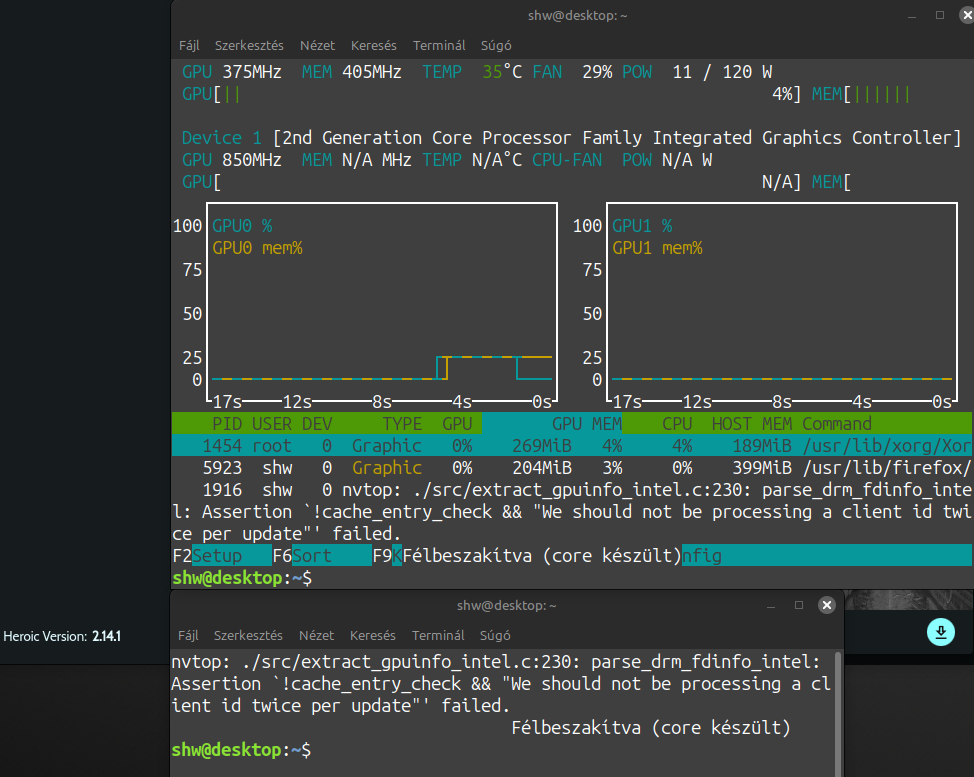The height and width of the screenshot is (777, 974).
Task: Select process row 5923 firefox
Action: click(x=571, y=468)
